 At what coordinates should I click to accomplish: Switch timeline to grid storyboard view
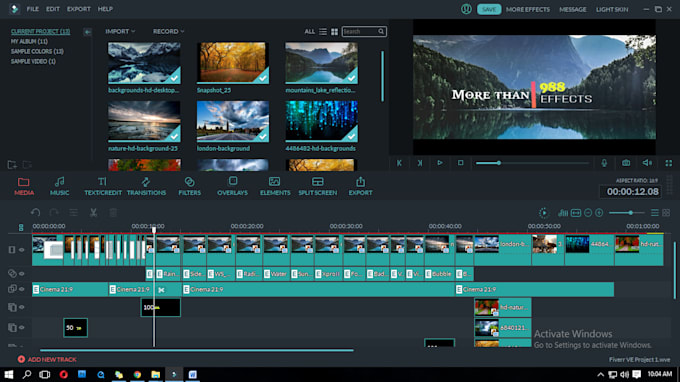[x=666, y=213]
